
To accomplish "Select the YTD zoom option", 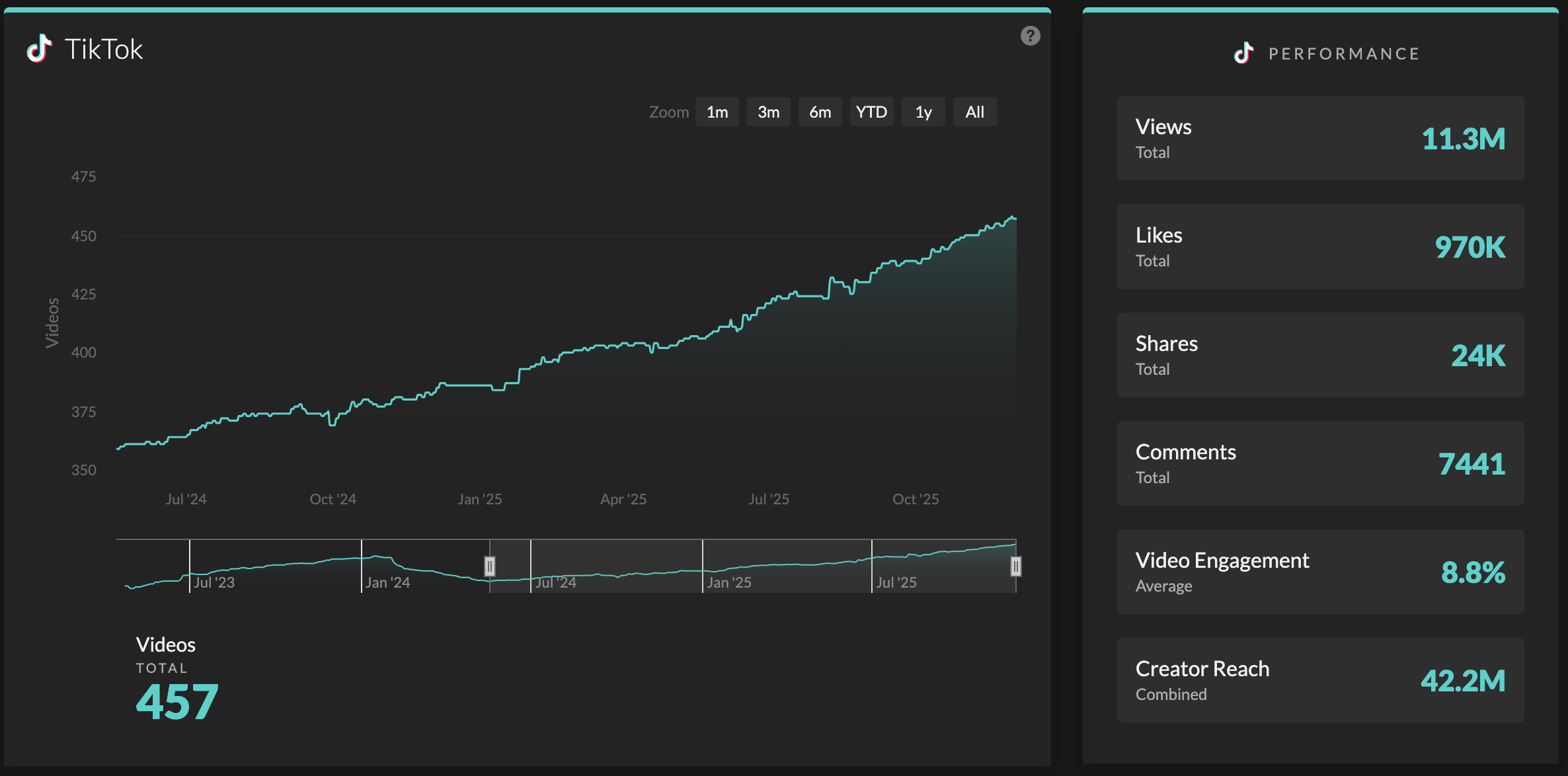I will 871,112.
